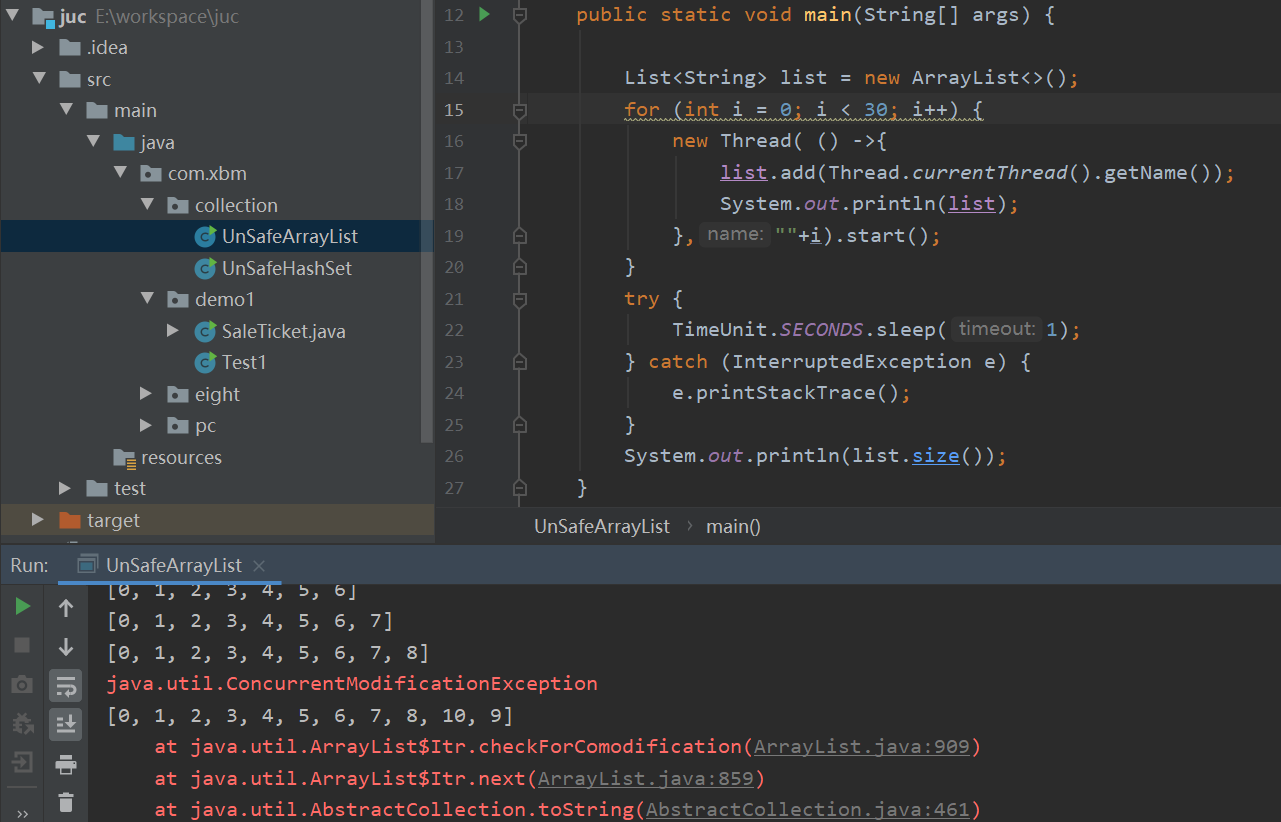The height and width of the screenshot is (822, 1281).
Task: Clear console with the trash can icon
Action: (66, 802)
